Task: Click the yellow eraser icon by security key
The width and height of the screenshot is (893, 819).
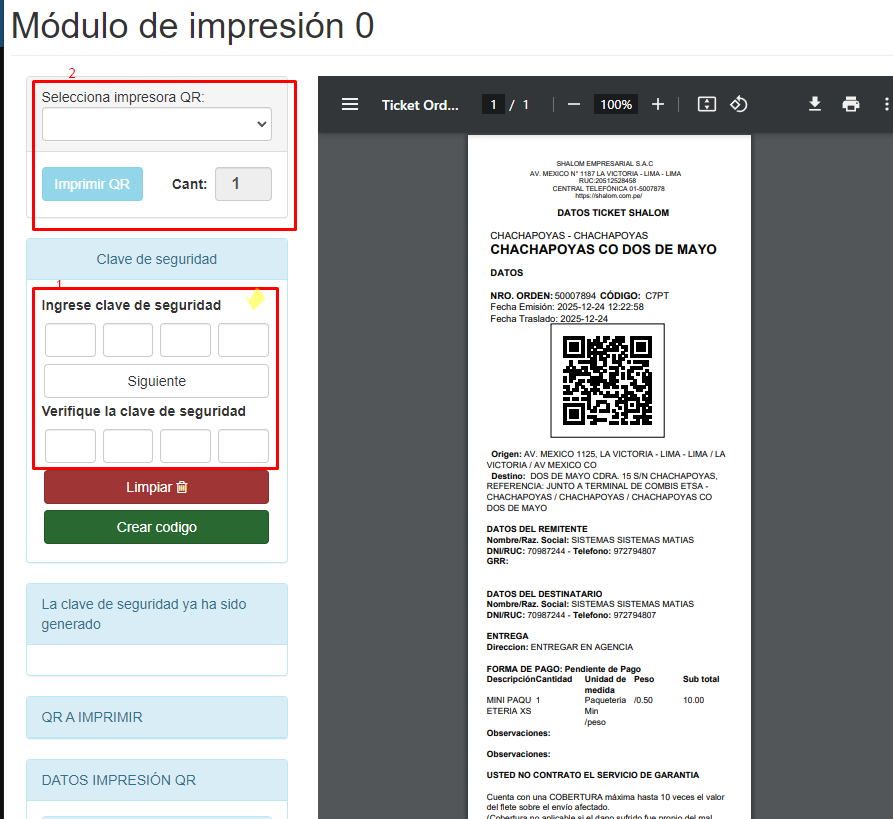Action: click(x=256, y=299)
